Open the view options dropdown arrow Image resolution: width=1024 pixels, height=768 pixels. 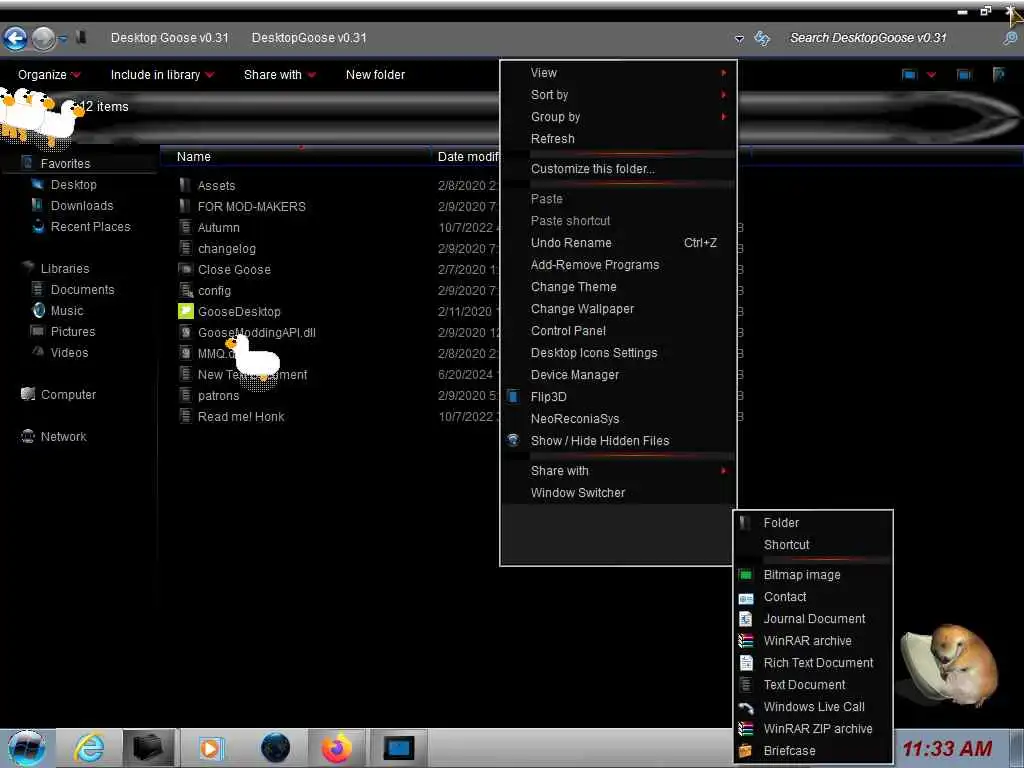[x=931, y=74]
